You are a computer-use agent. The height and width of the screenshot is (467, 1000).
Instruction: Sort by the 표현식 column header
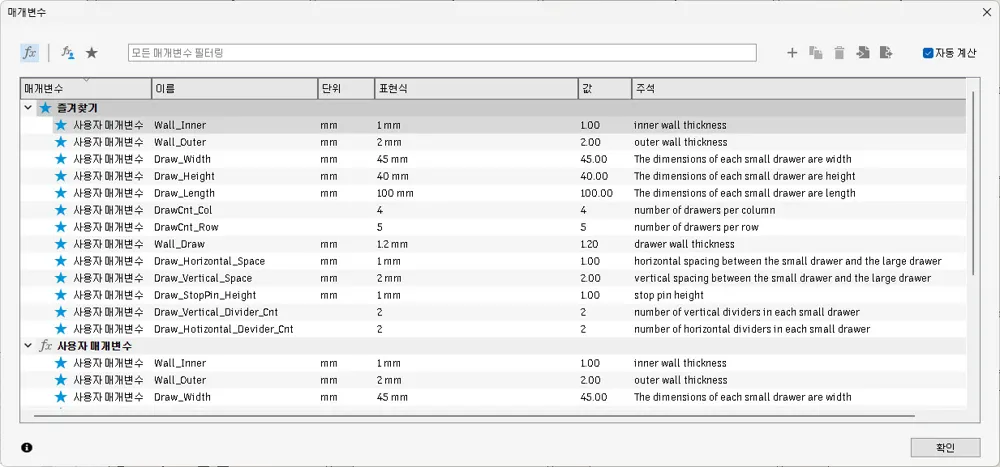476,88
